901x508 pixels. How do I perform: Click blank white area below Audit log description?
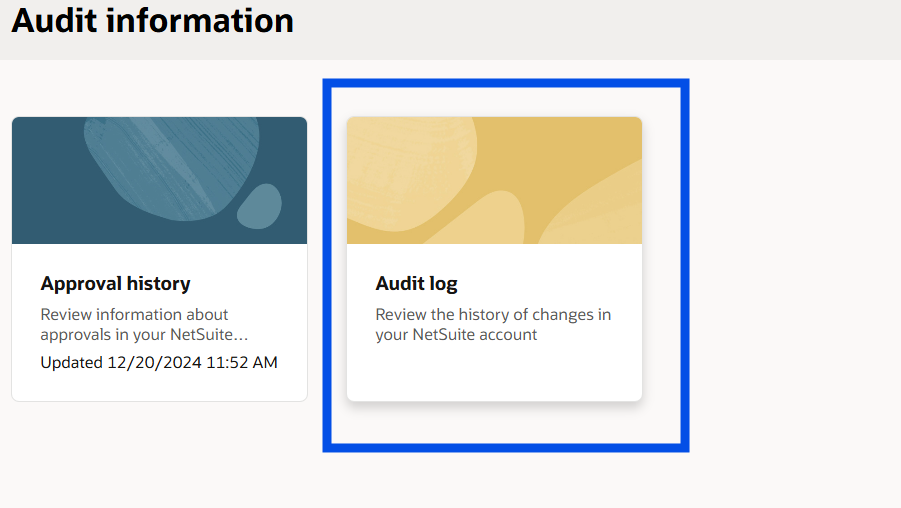pos(494,372)
